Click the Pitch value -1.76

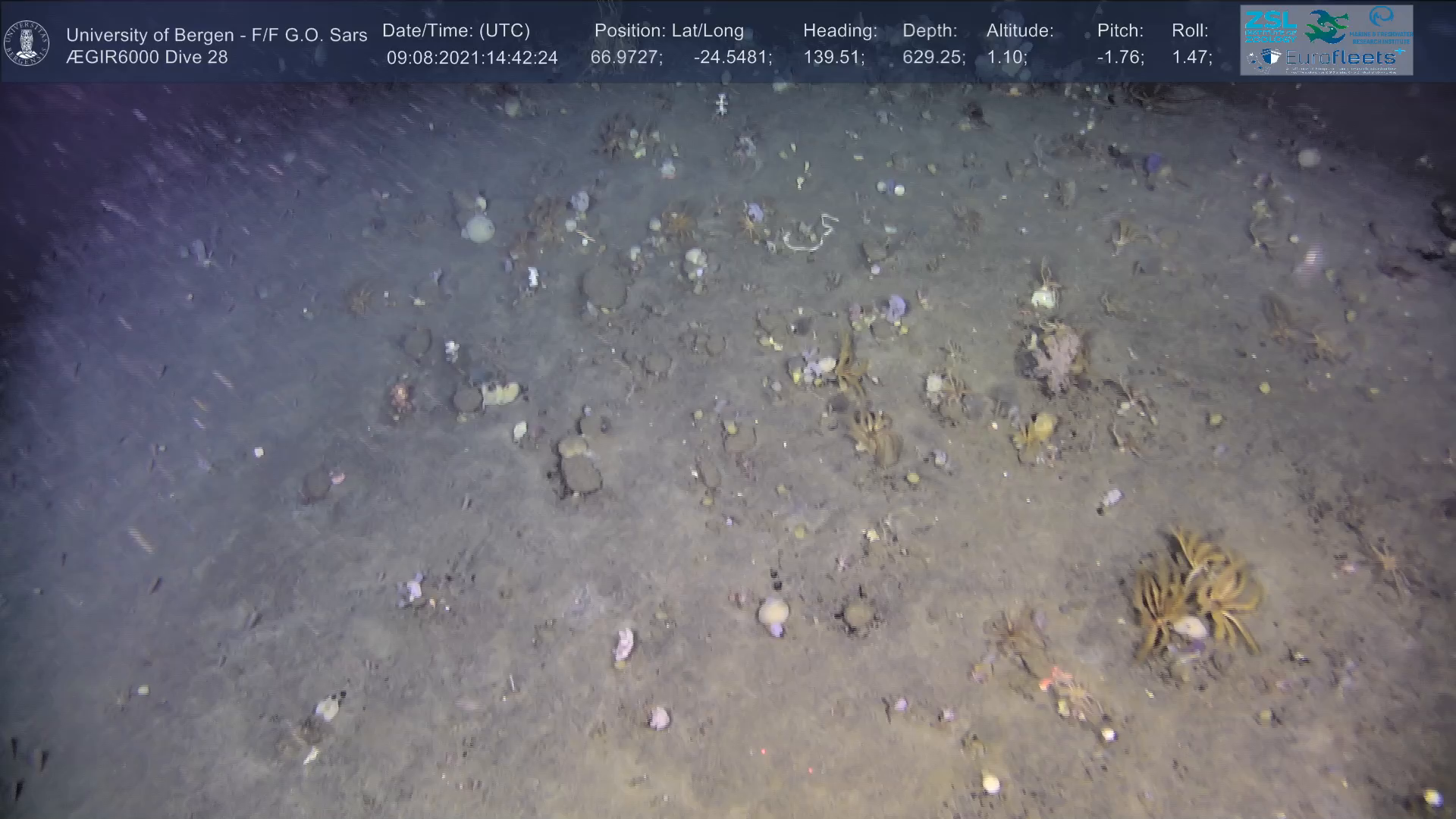tap(1120, 58)
